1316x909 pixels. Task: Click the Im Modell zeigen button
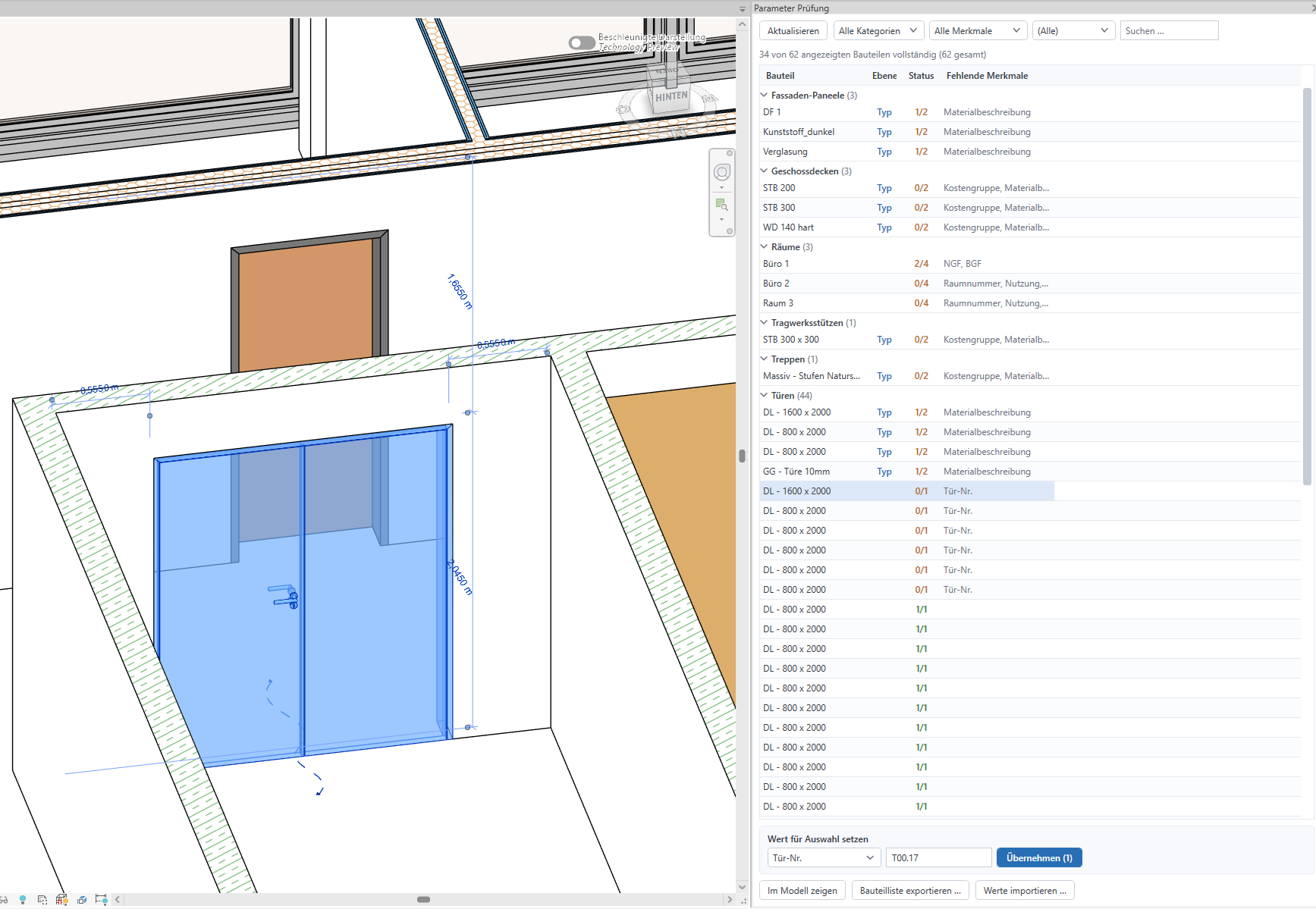point(802,891)
